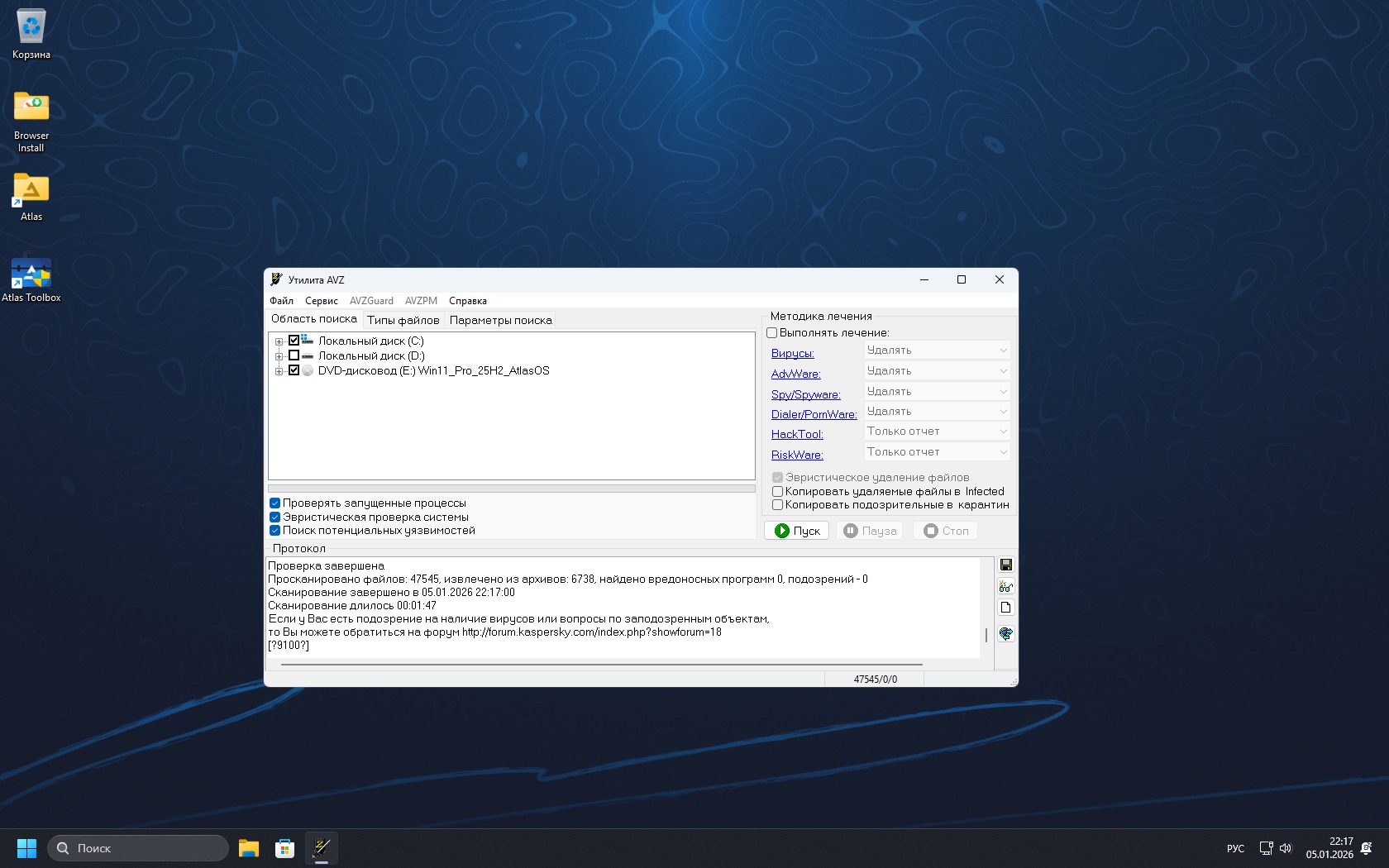
Task: Click the glasses icon beside the protocol
Action: pyautogui.click(x=1005, y=586)
